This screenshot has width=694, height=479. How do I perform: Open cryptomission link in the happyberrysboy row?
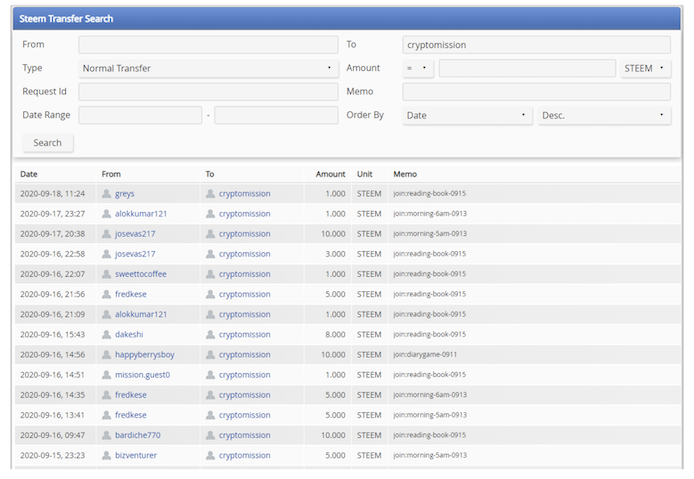(x=244, y=355)
